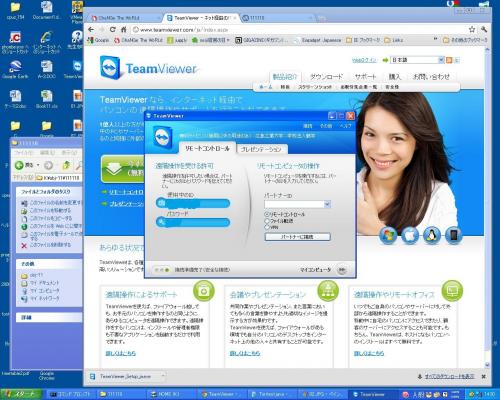The height and width of the screenshot is (400, 500).
Task: Open 詳しくはこちら link under presentation card
Action: [245, 353]
